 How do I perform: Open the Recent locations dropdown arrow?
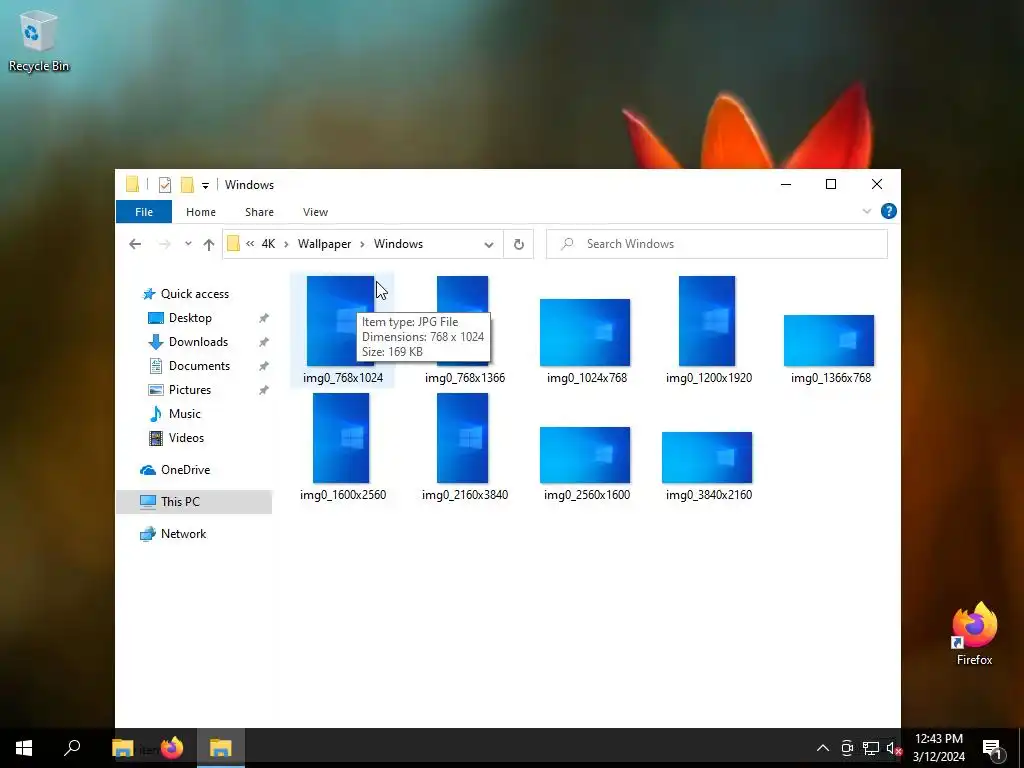tap(188, 244)
